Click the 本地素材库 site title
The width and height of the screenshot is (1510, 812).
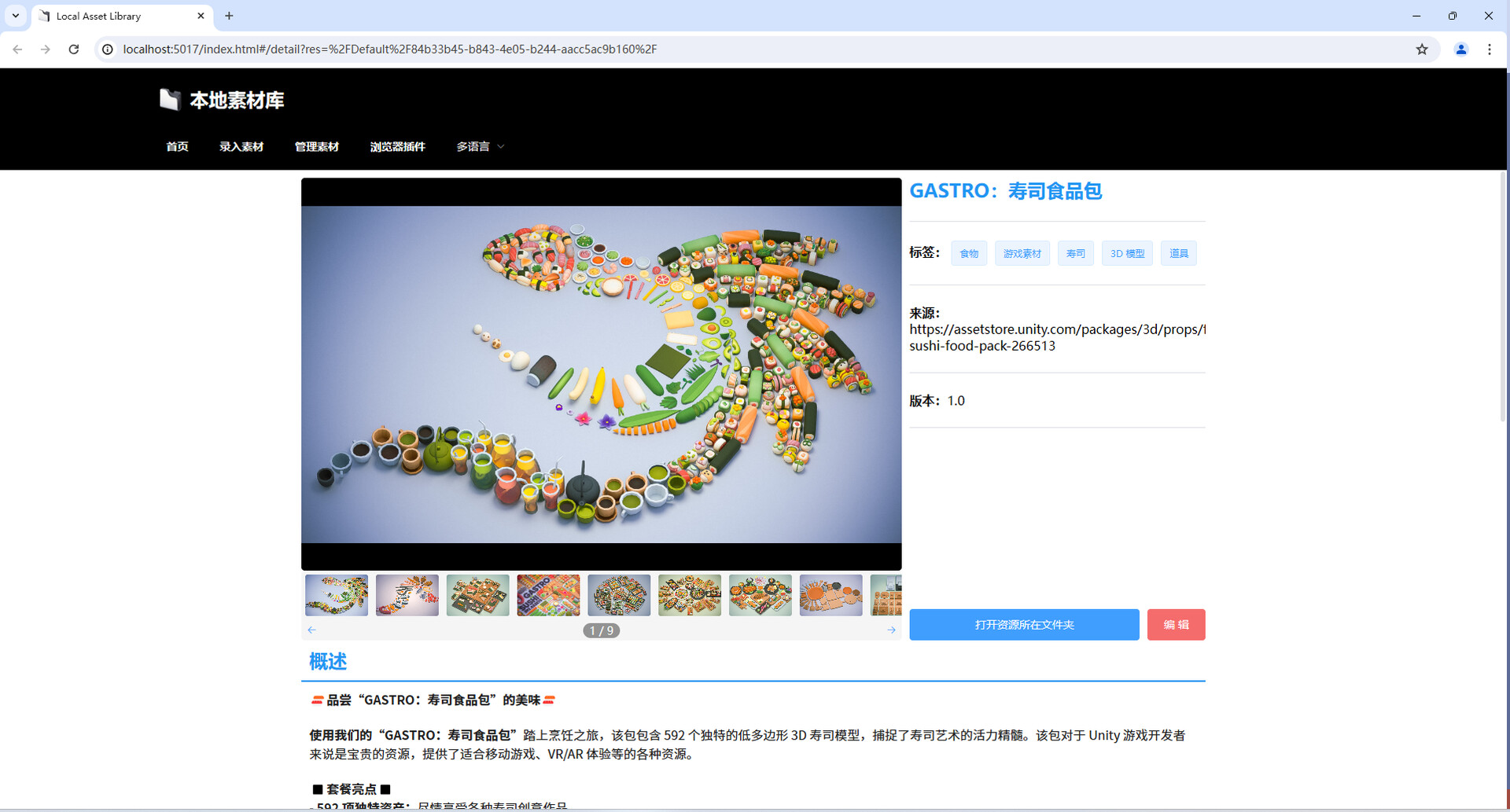pos(237,101)
